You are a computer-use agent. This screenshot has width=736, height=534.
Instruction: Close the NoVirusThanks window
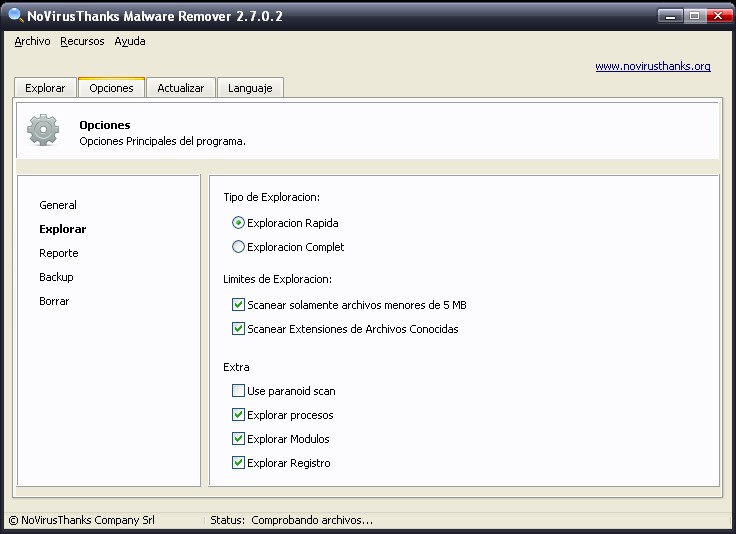click(718, 16)
